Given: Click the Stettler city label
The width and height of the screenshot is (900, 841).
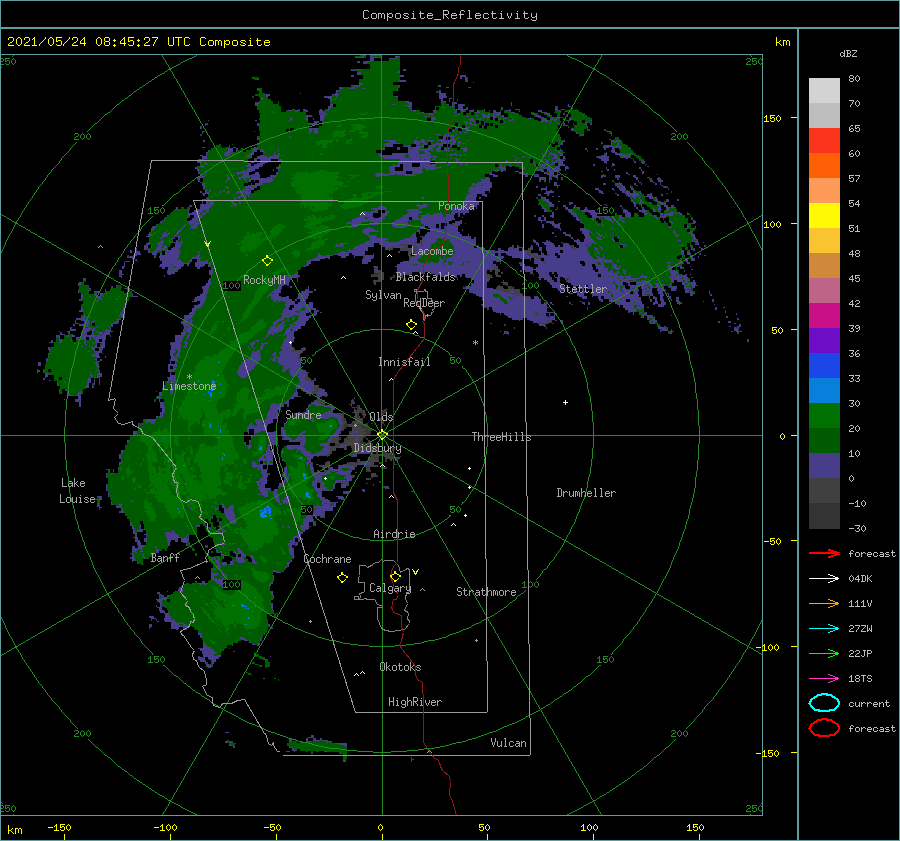Looking at the screenshot, I should [583, 289].
